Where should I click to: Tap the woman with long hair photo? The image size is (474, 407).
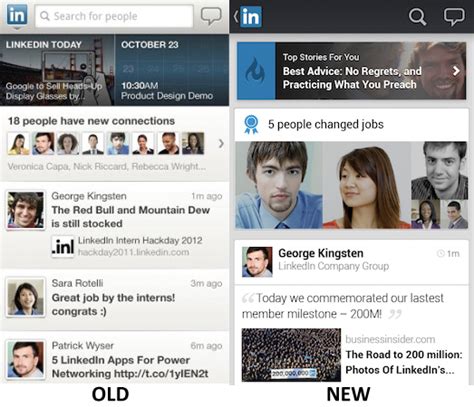367,185
